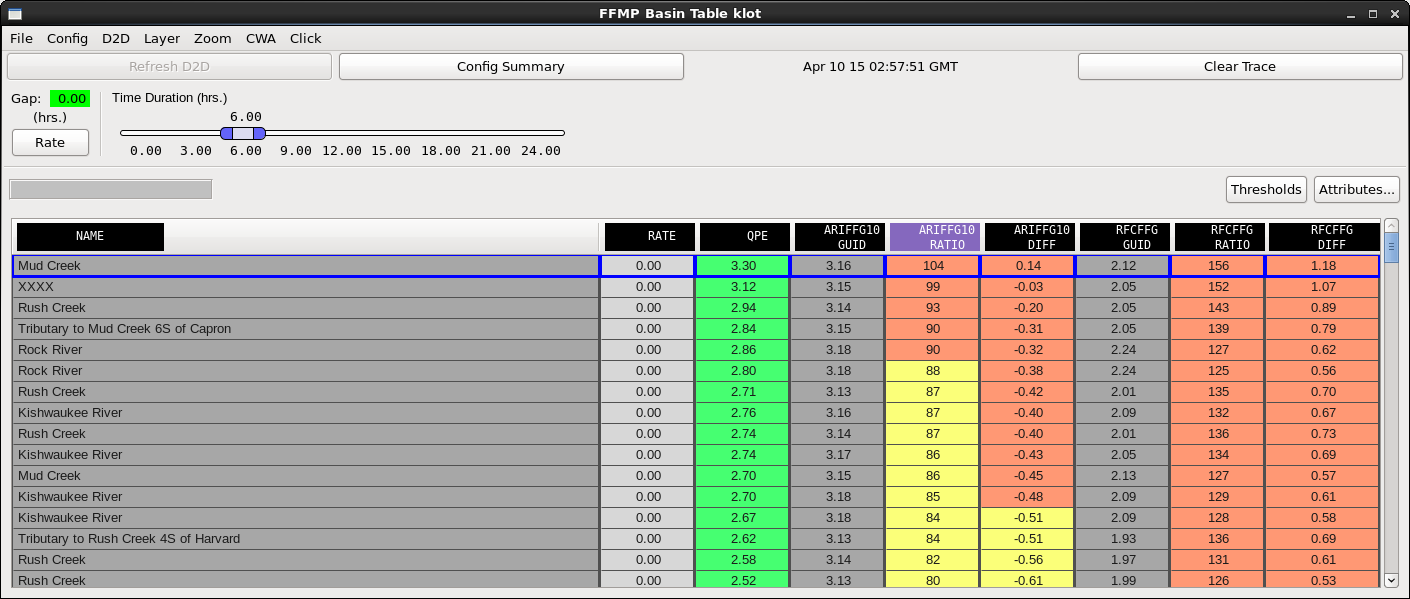
Task: Click the RFCFFG ratio value 156
Action: pyautogui.click(x=1218, y=266)
